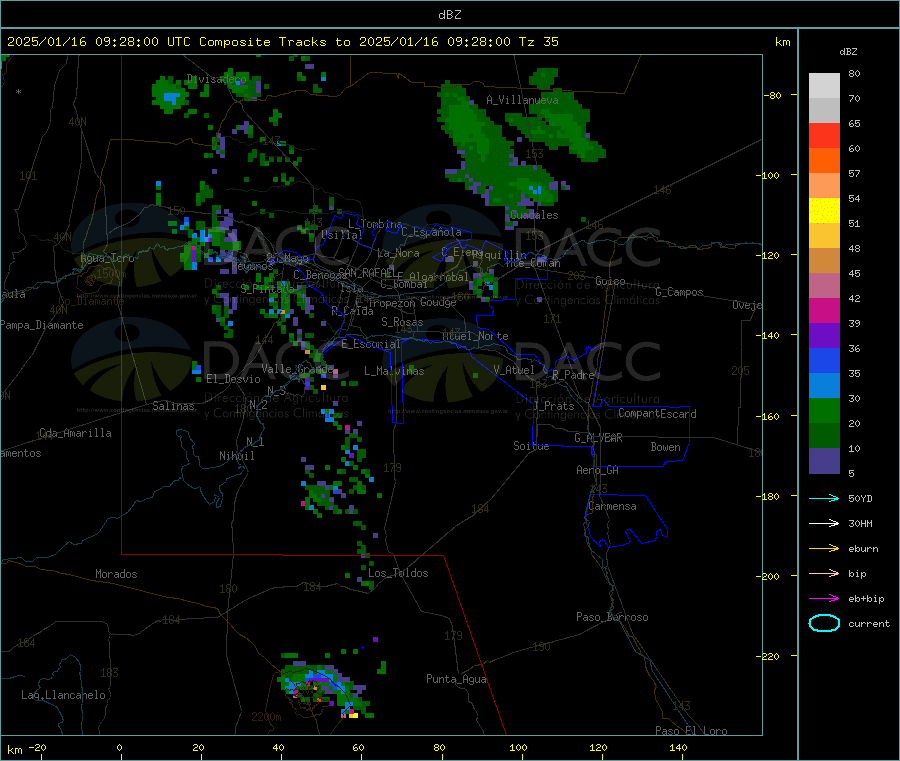The image size is (900, 761).
Task: Pick the yellow 51–54 dBZ swatch
Action: tap(824, 211)
